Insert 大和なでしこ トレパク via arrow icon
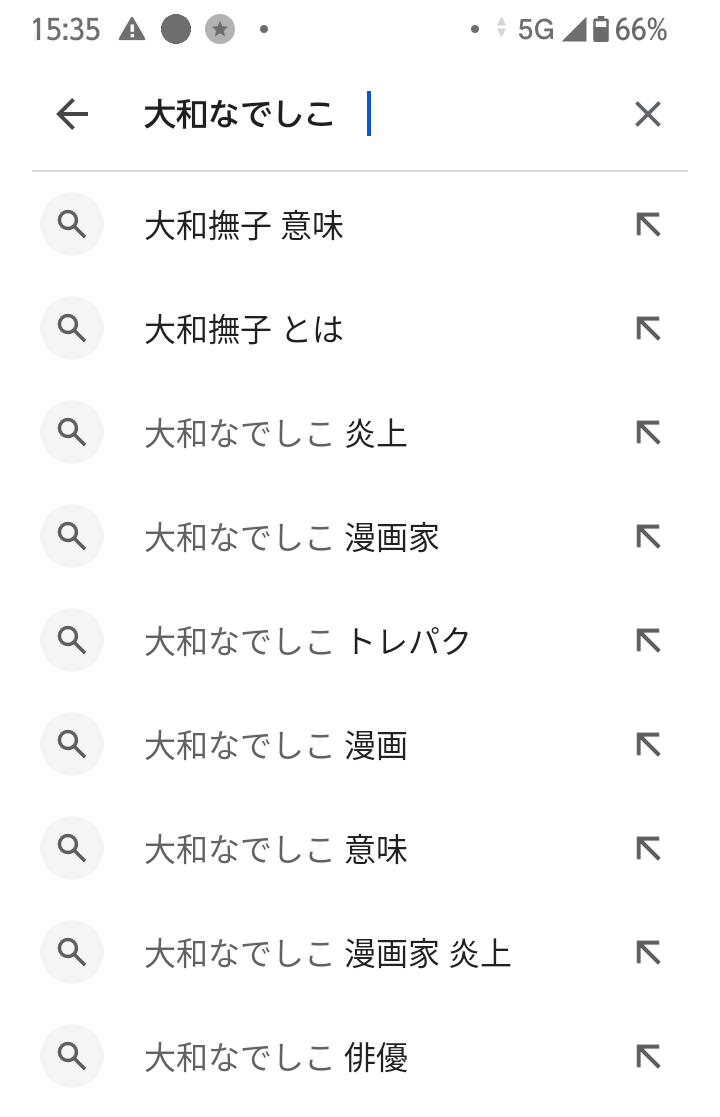This screenshot has height=1117, width=720. pyautogui.click(x=648, y=641)
